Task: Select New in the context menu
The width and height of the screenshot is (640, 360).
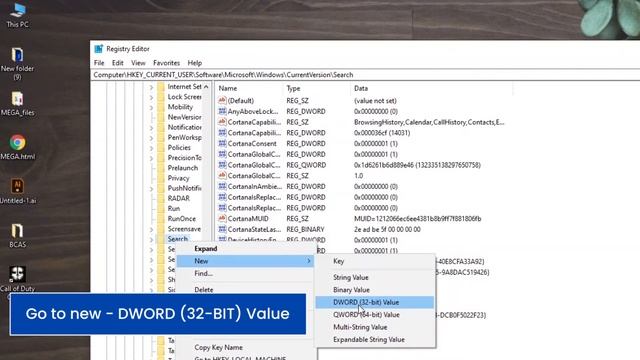Action: (x=245, y=261)
